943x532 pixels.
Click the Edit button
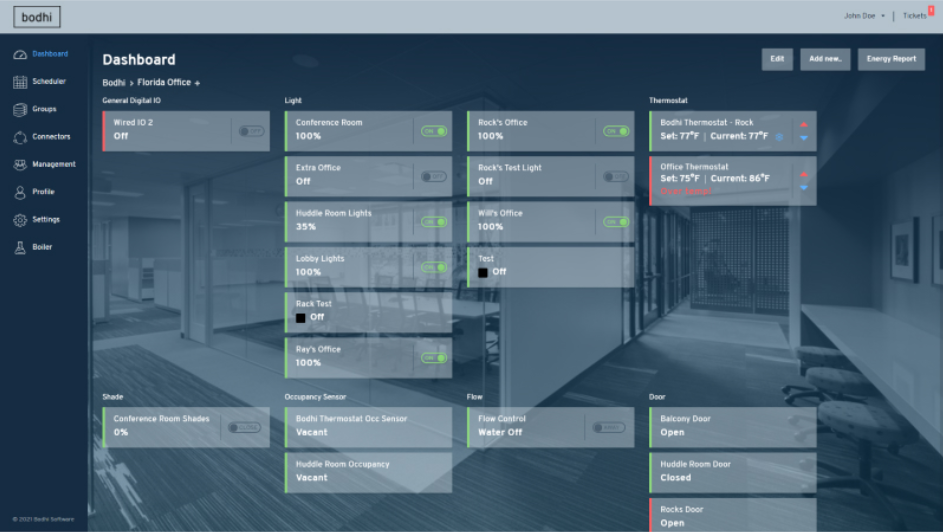pos(777,59)
